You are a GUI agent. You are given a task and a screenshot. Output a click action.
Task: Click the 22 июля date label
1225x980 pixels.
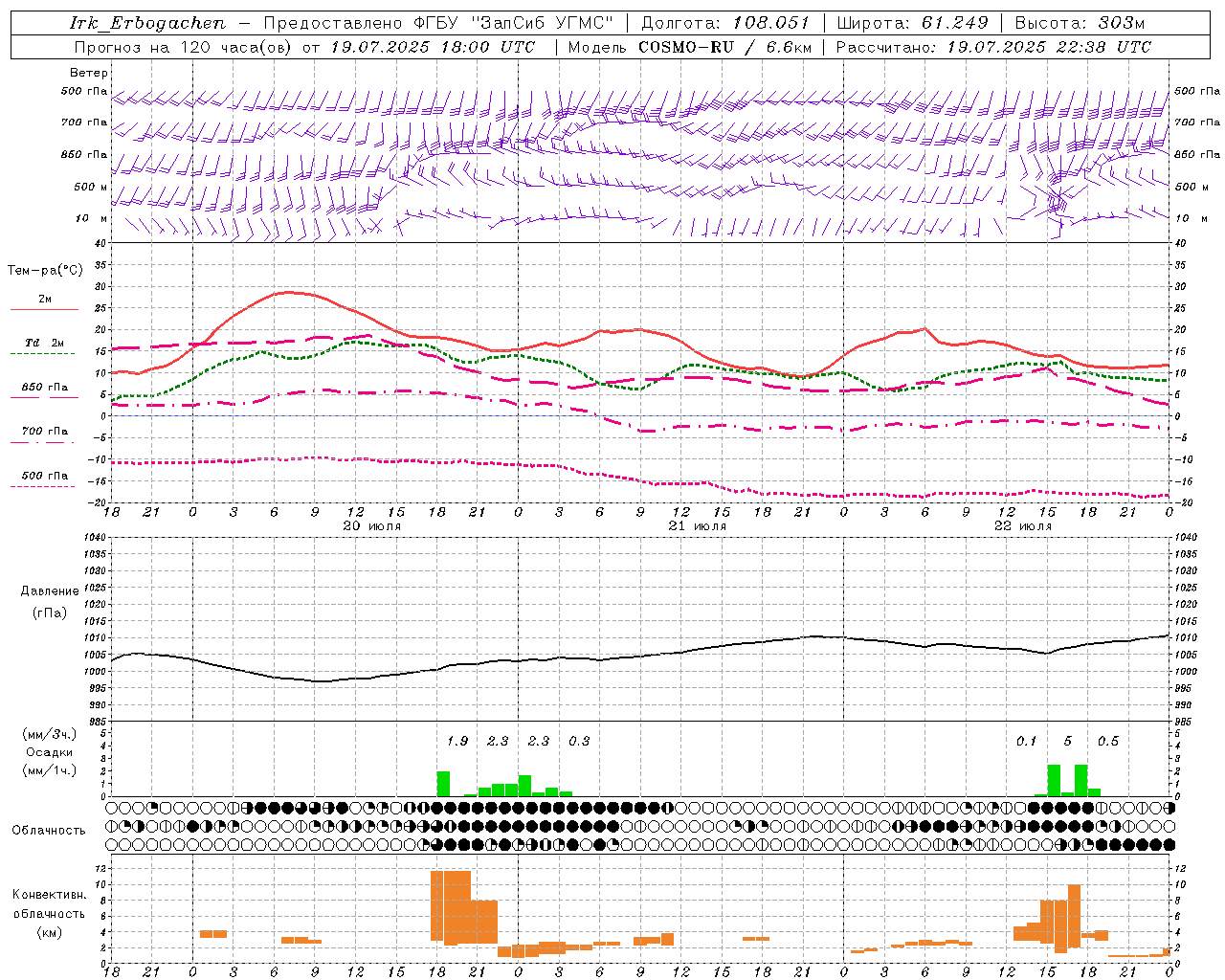click(1022, 526)
